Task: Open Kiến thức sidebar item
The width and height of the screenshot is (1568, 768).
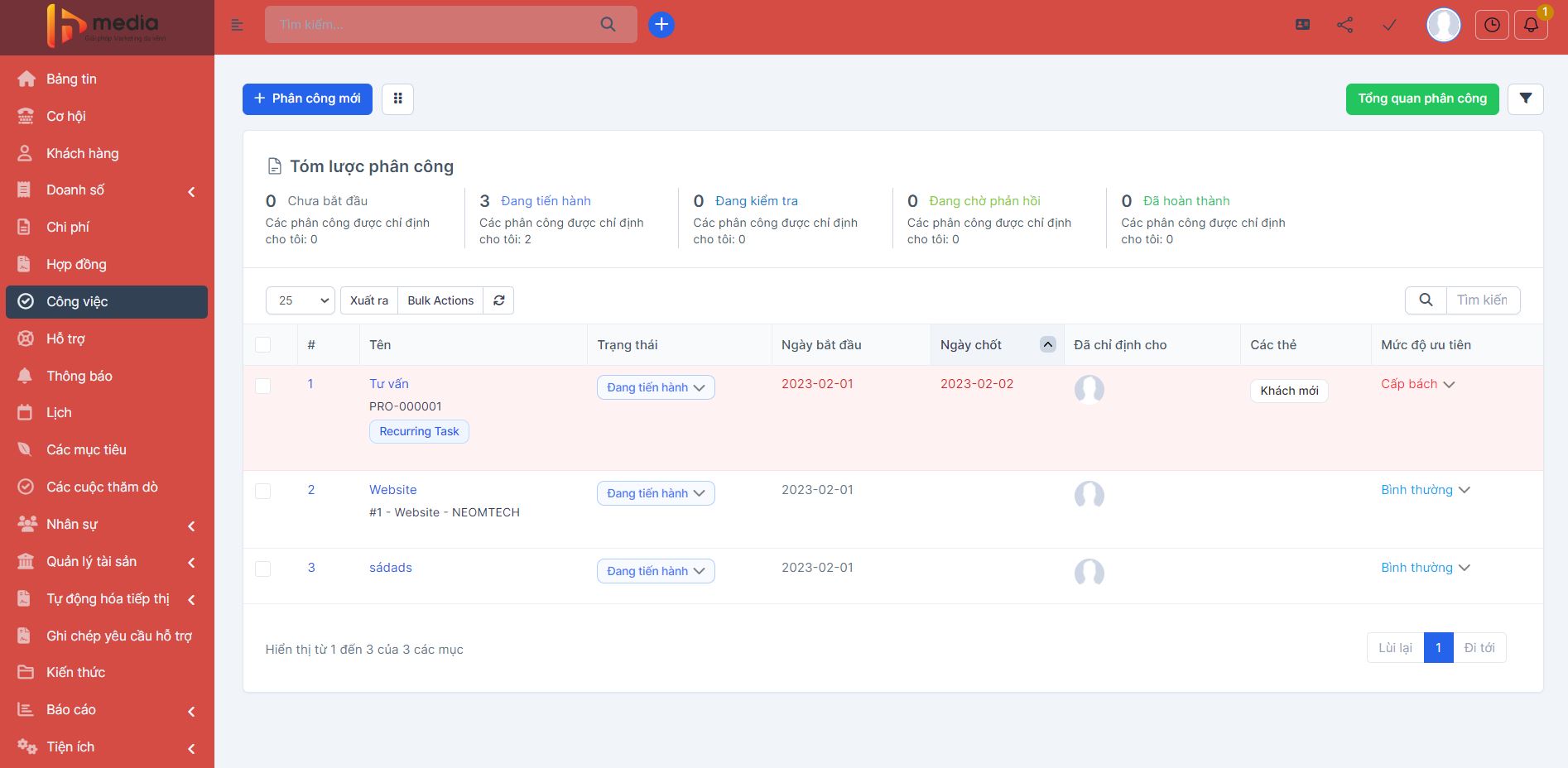Action: point(107,673)
